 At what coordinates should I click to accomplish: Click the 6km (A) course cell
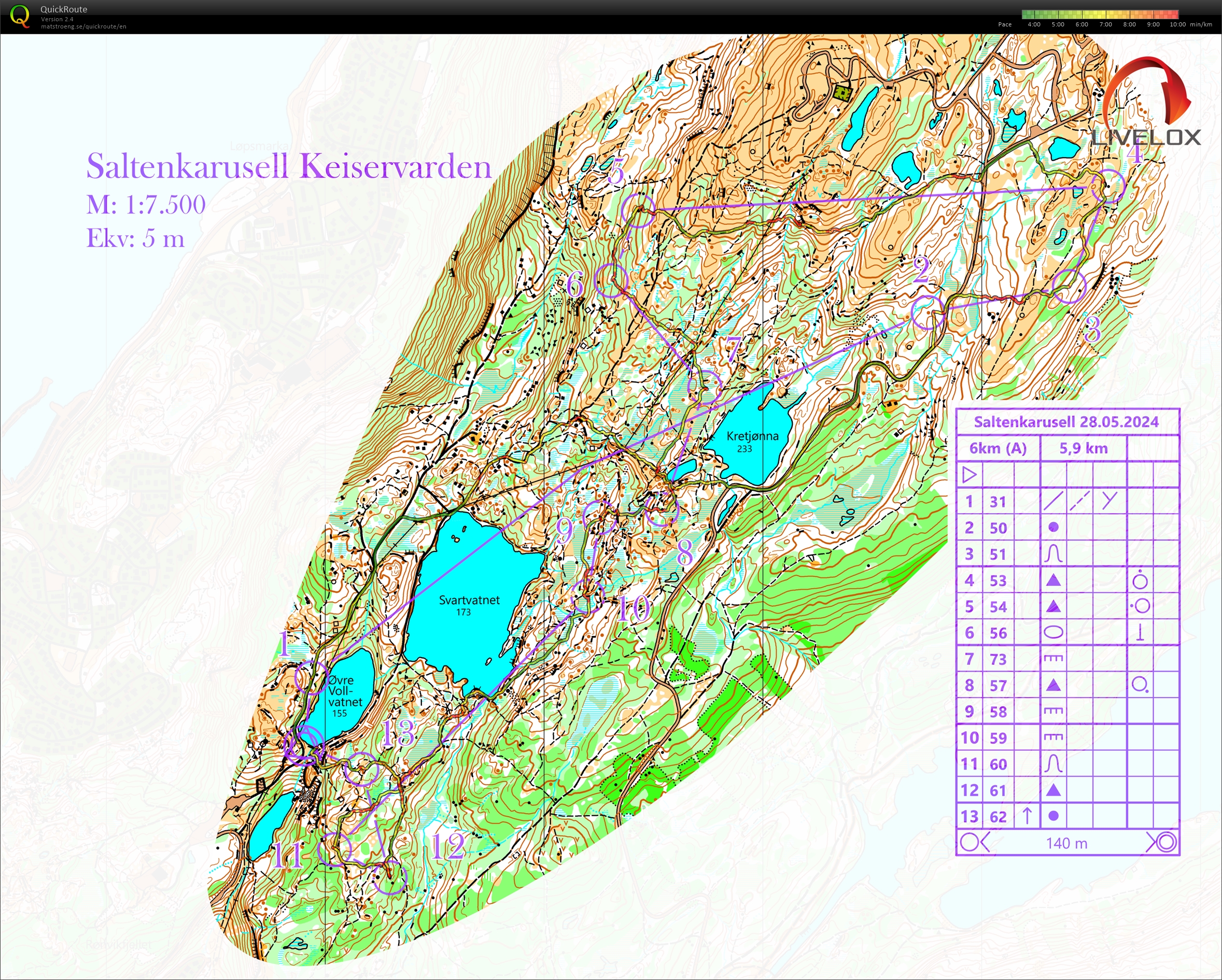[x=998, y=448]
